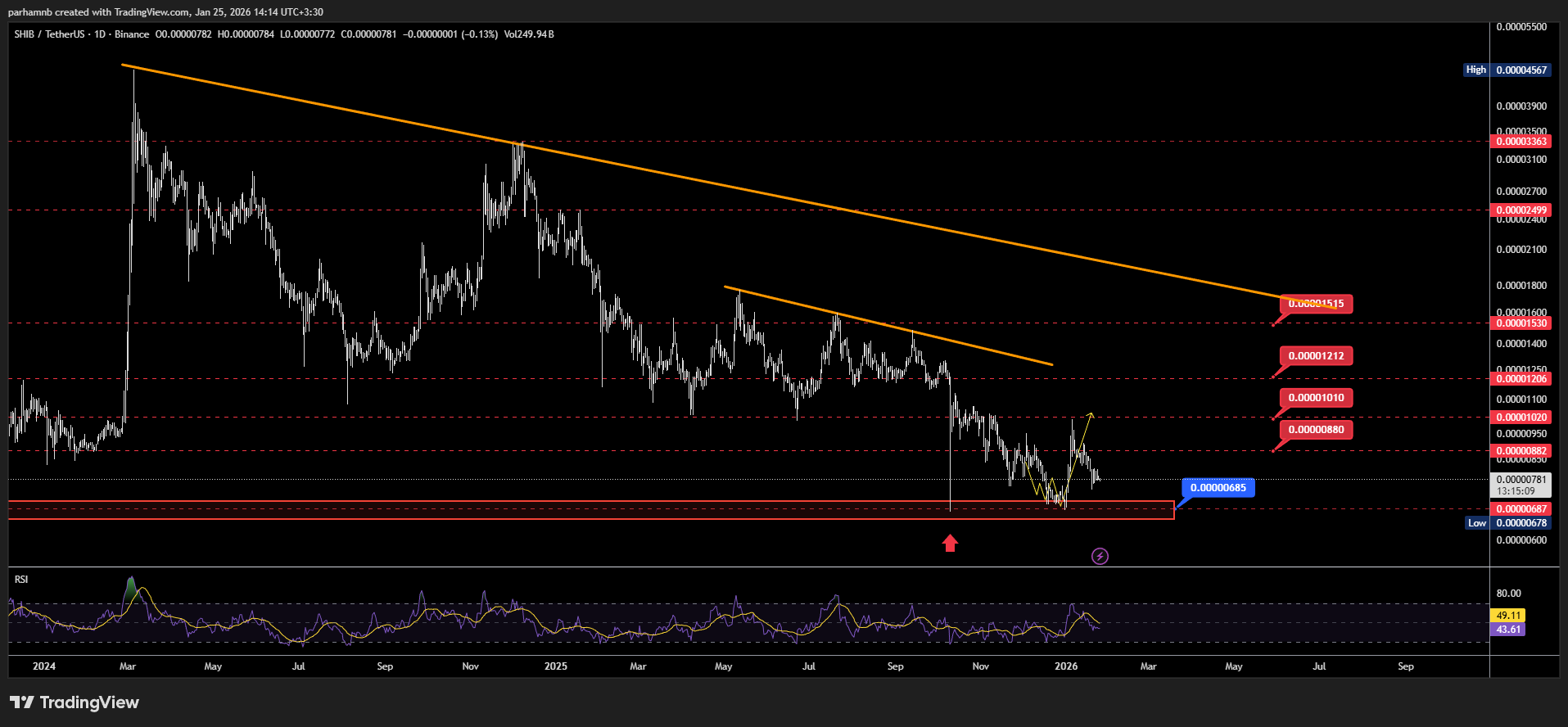Click the Vol249.94B volume readout

click(x=529, y=34)
